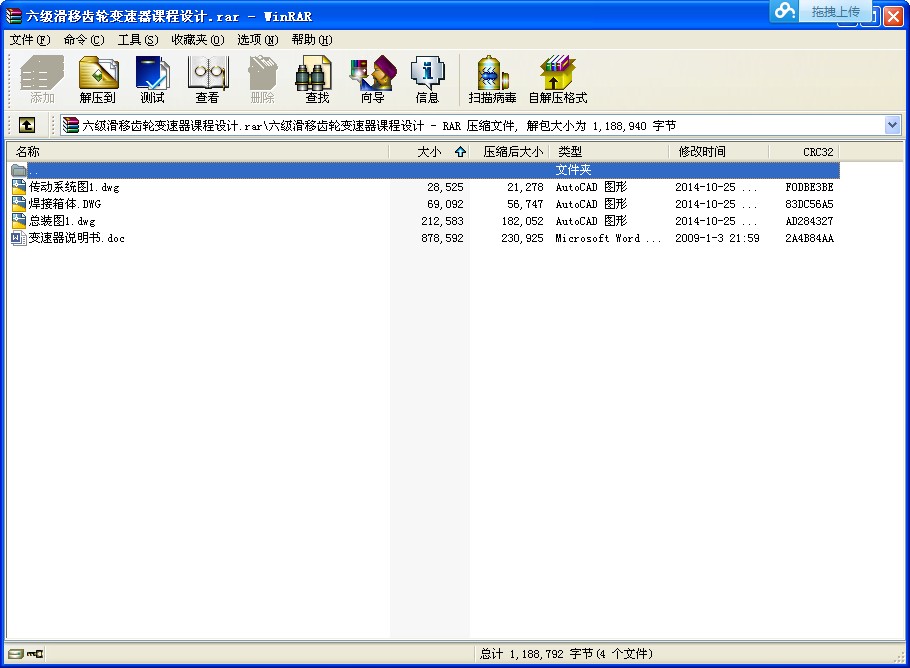Sort by 压缩后大小 column header

click(509, 151)
